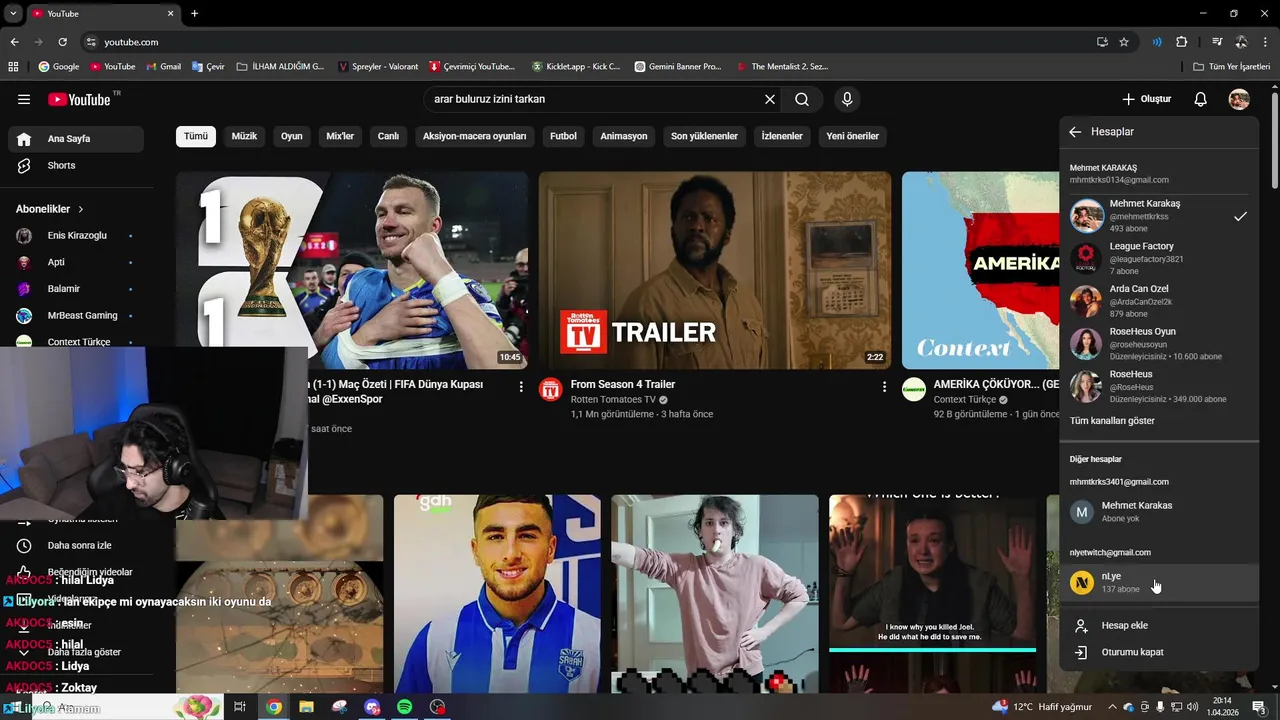
Task: Switch to the RoseHeus channel with 349.000 abone
Action: coord(1159,386)
